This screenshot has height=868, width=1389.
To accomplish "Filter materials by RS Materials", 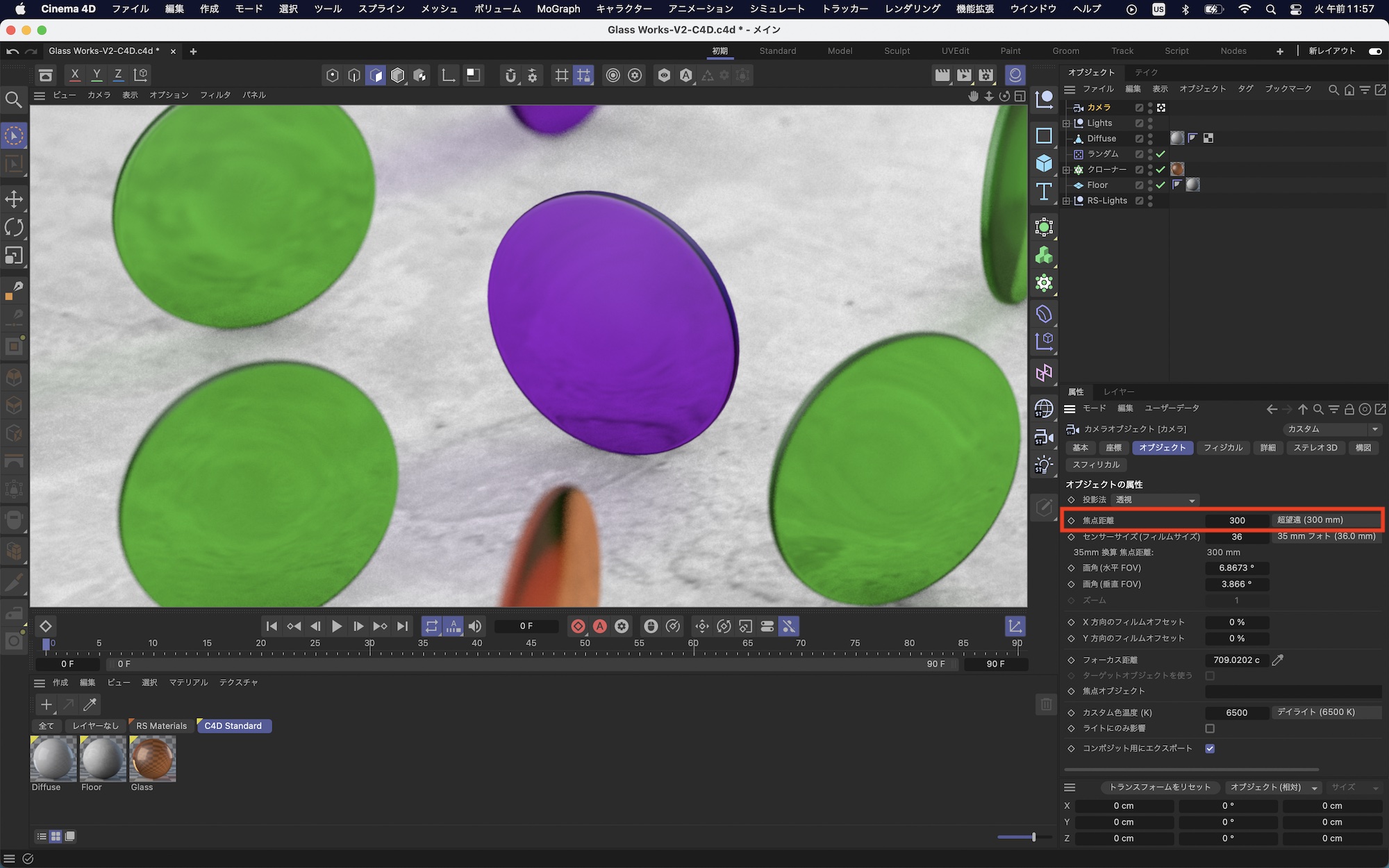I will [161, 726].
